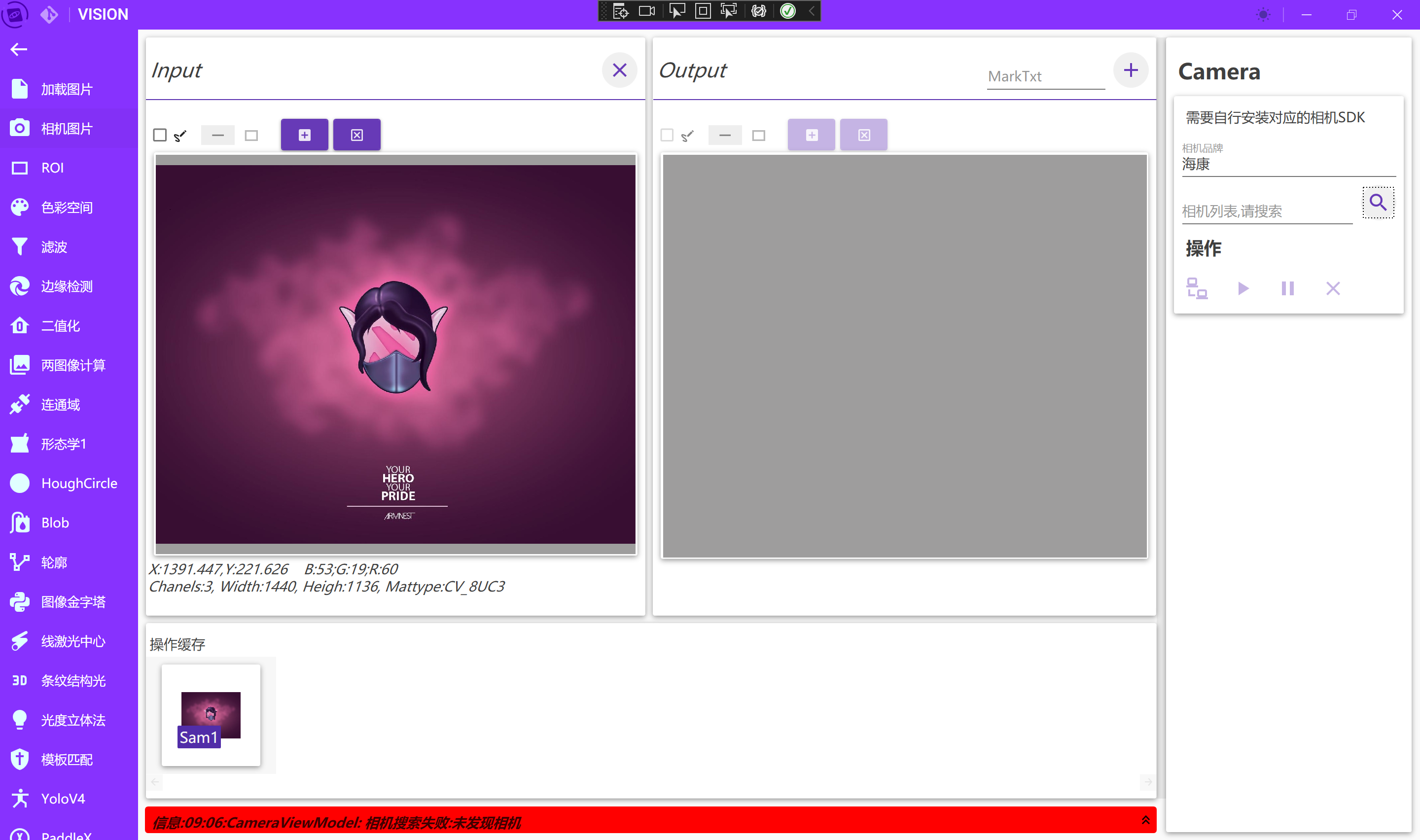Select HoughCircle in the sidebar
Screen dimensions: 1420x840
tap(79, 484)
